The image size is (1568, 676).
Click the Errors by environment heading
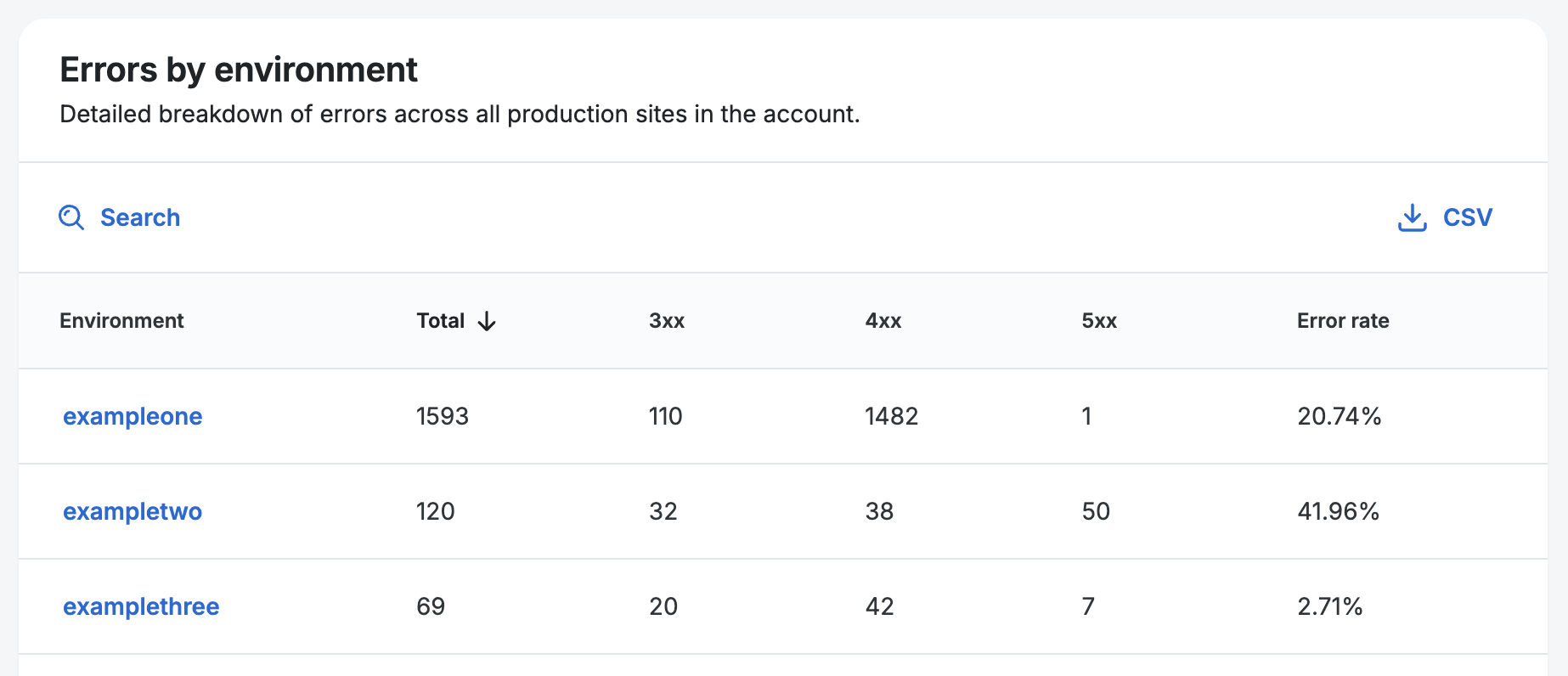239,70
